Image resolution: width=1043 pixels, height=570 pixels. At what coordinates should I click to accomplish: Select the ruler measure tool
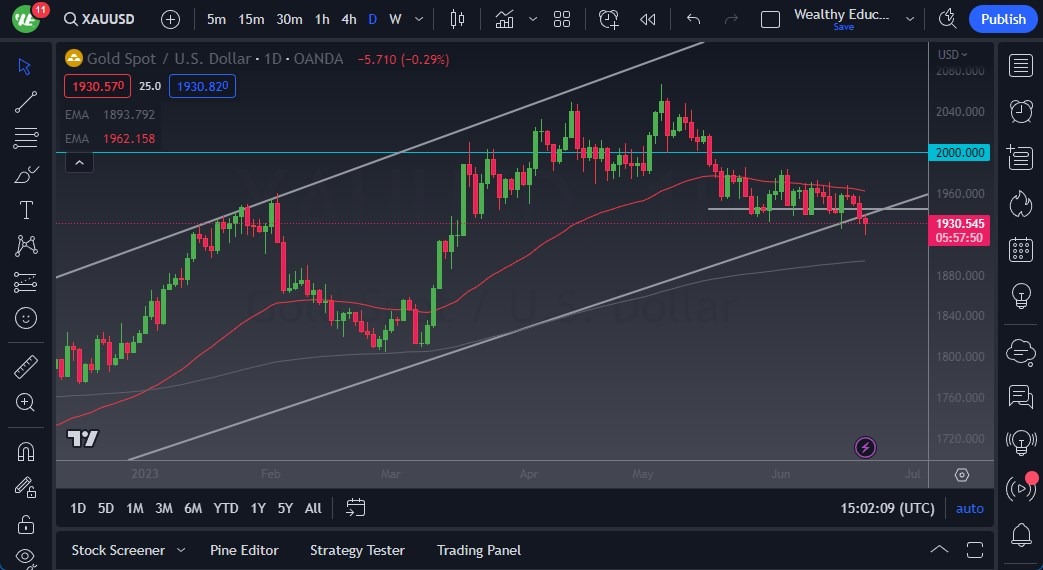[x=26, y=366]
